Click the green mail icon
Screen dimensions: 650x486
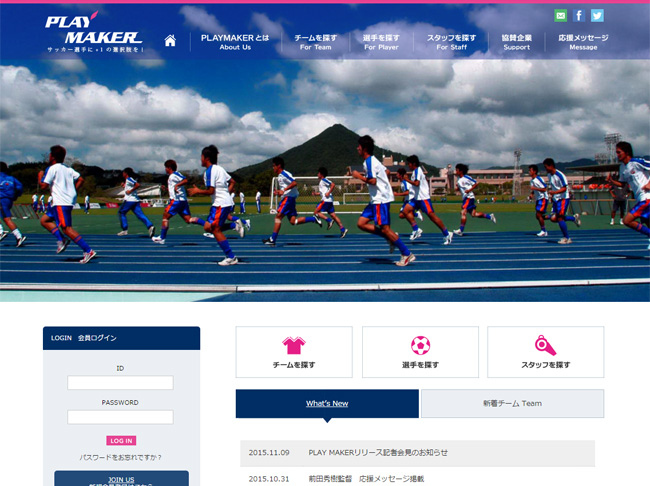click(x=560, y=16)
